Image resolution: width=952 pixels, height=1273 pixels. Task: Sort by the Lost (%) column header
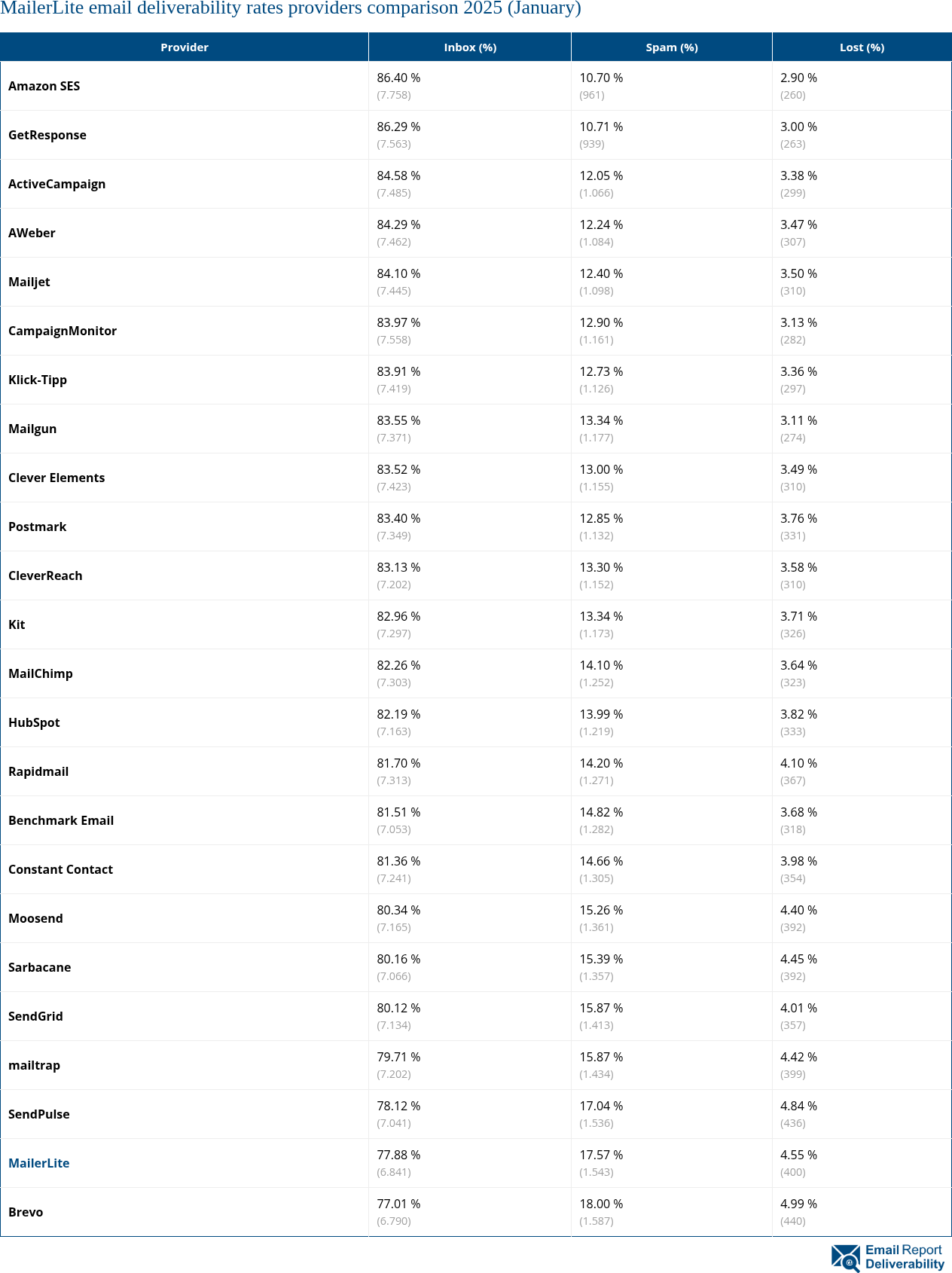pyautogui.click(x=862, y=47)
